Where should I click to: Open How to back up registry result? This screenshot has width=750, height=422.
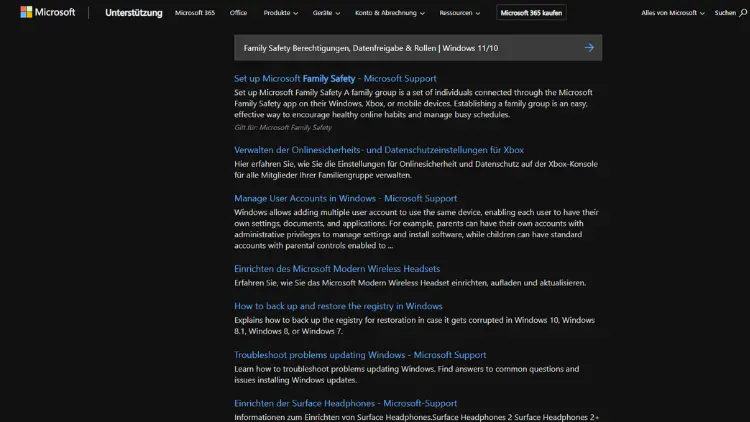pos(338,306)
